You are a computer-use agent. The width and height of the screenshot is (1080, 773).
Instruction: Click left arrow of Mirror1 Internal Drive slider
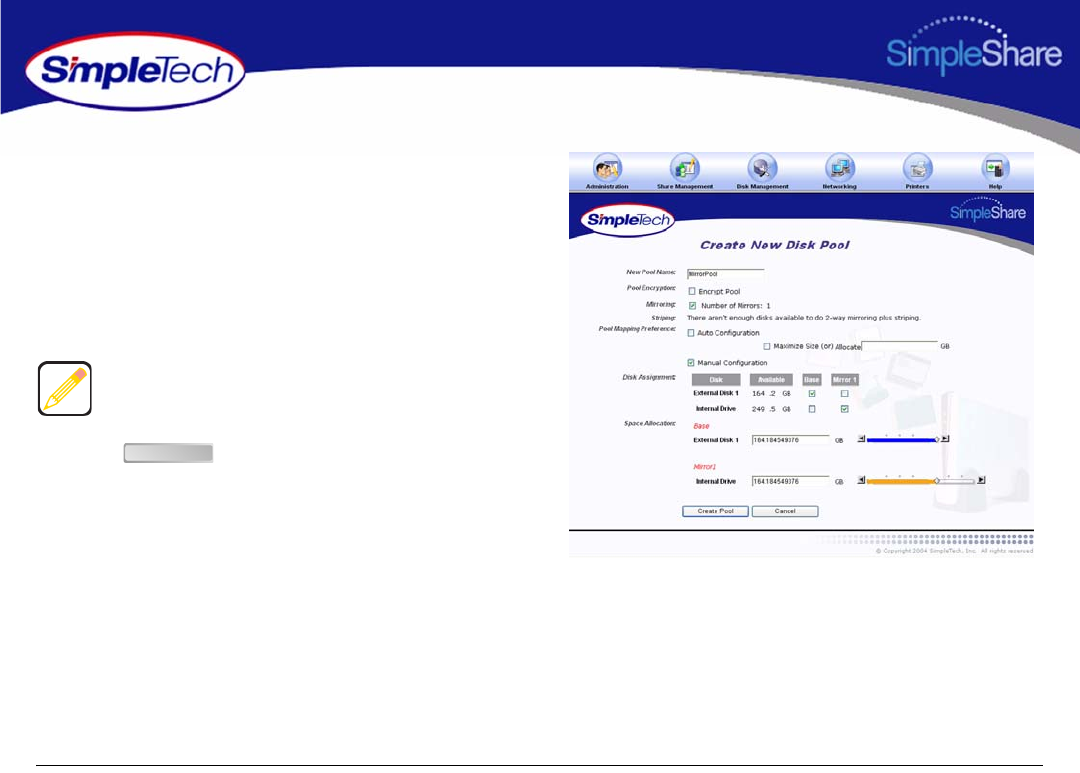(x=861, y=480)
